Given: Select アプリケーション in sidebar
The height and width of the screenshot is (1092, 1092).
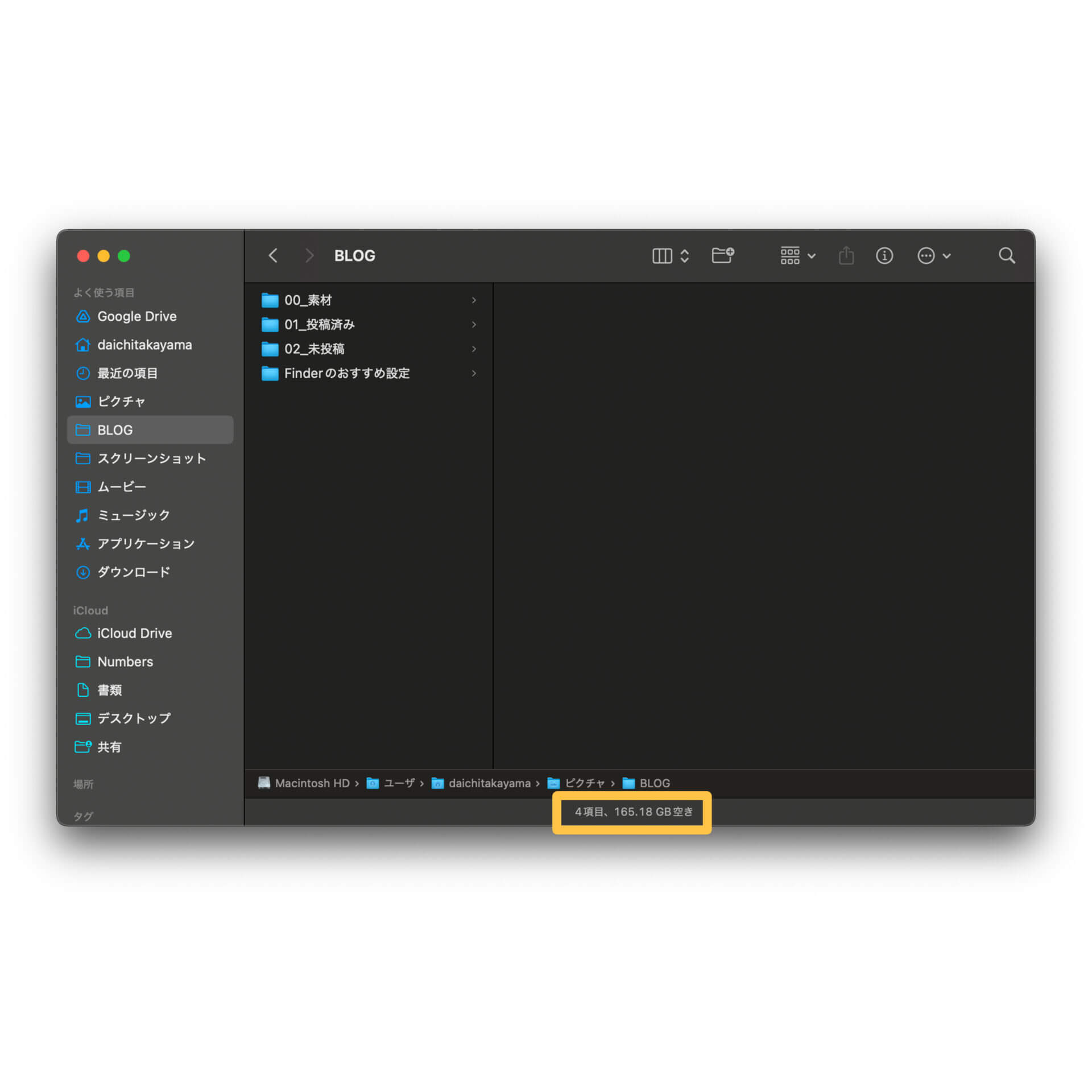Looking at the screenshot, I should click(x=144, y=543).
